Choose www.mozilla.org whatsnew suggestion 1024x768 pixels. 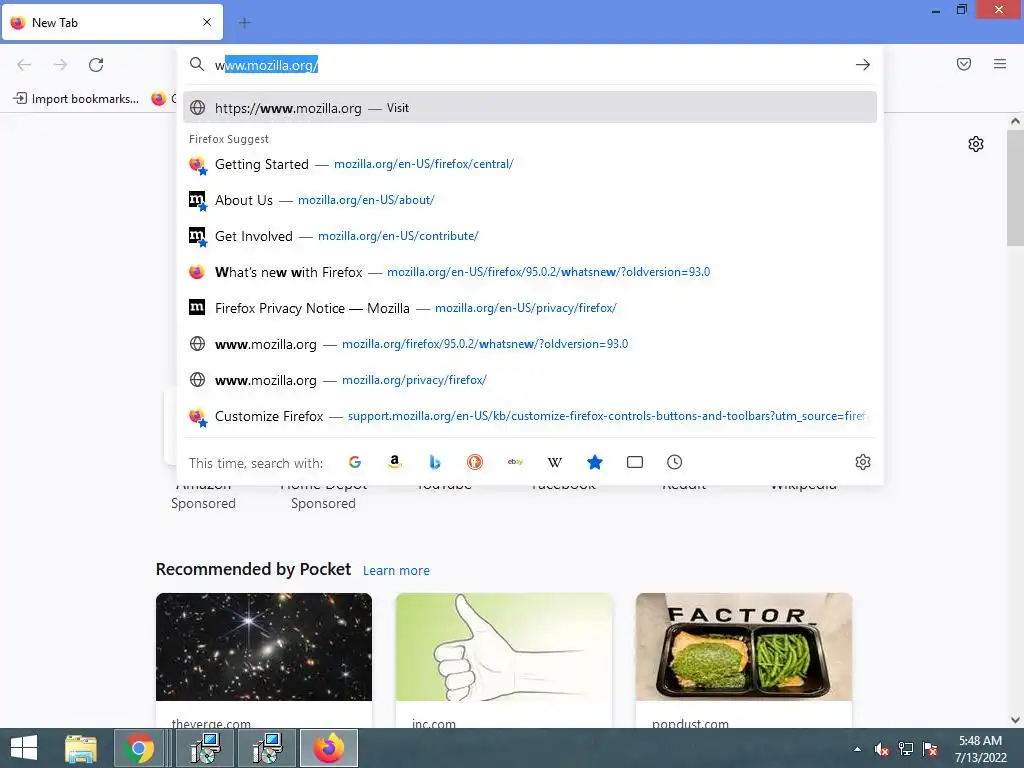pyautogui.click(x=530, y=344)
